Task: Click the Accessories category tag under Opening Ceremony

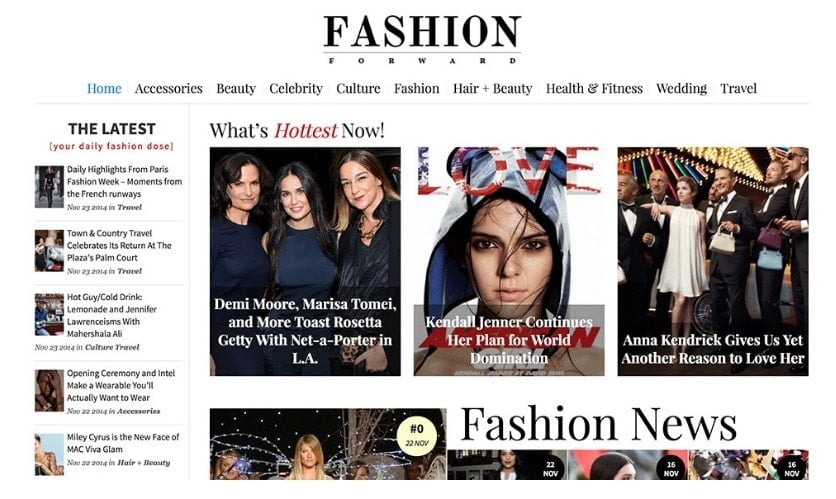Action: click(x=139, y=411)
